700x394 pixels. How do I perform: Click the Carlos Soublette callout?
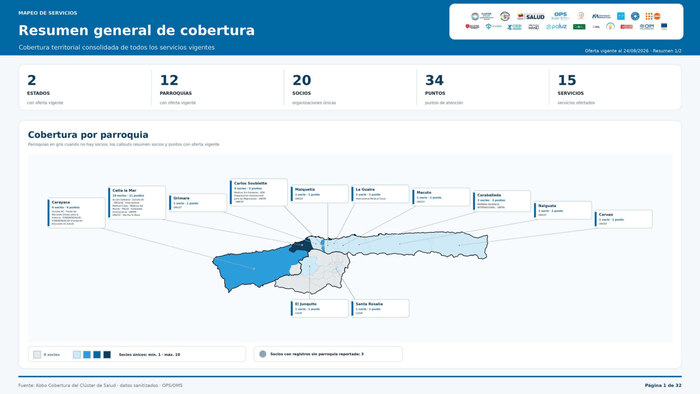[x=258, y=192]
